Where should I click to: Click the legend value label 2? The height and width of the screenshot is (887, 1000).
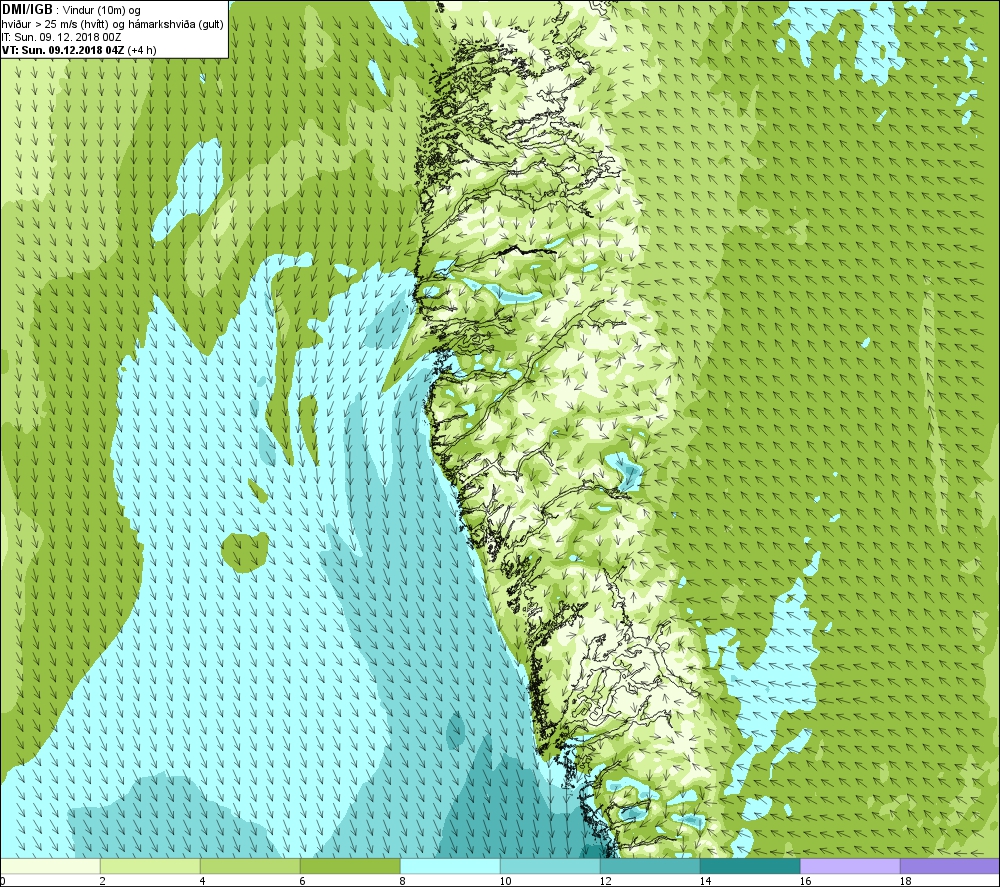(103, 881)
